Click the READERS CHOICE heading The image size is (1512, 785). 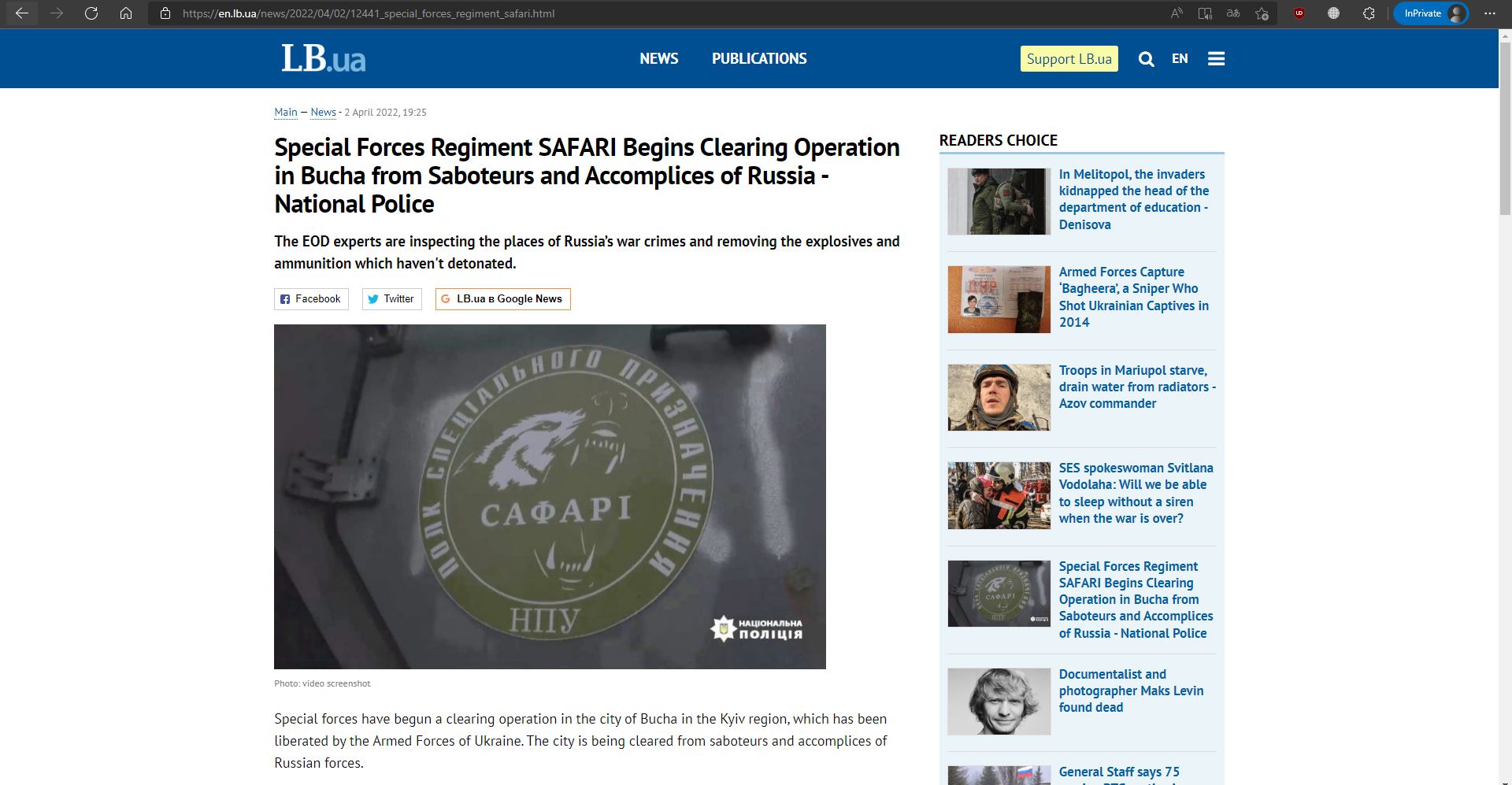(x=998, y=140)
